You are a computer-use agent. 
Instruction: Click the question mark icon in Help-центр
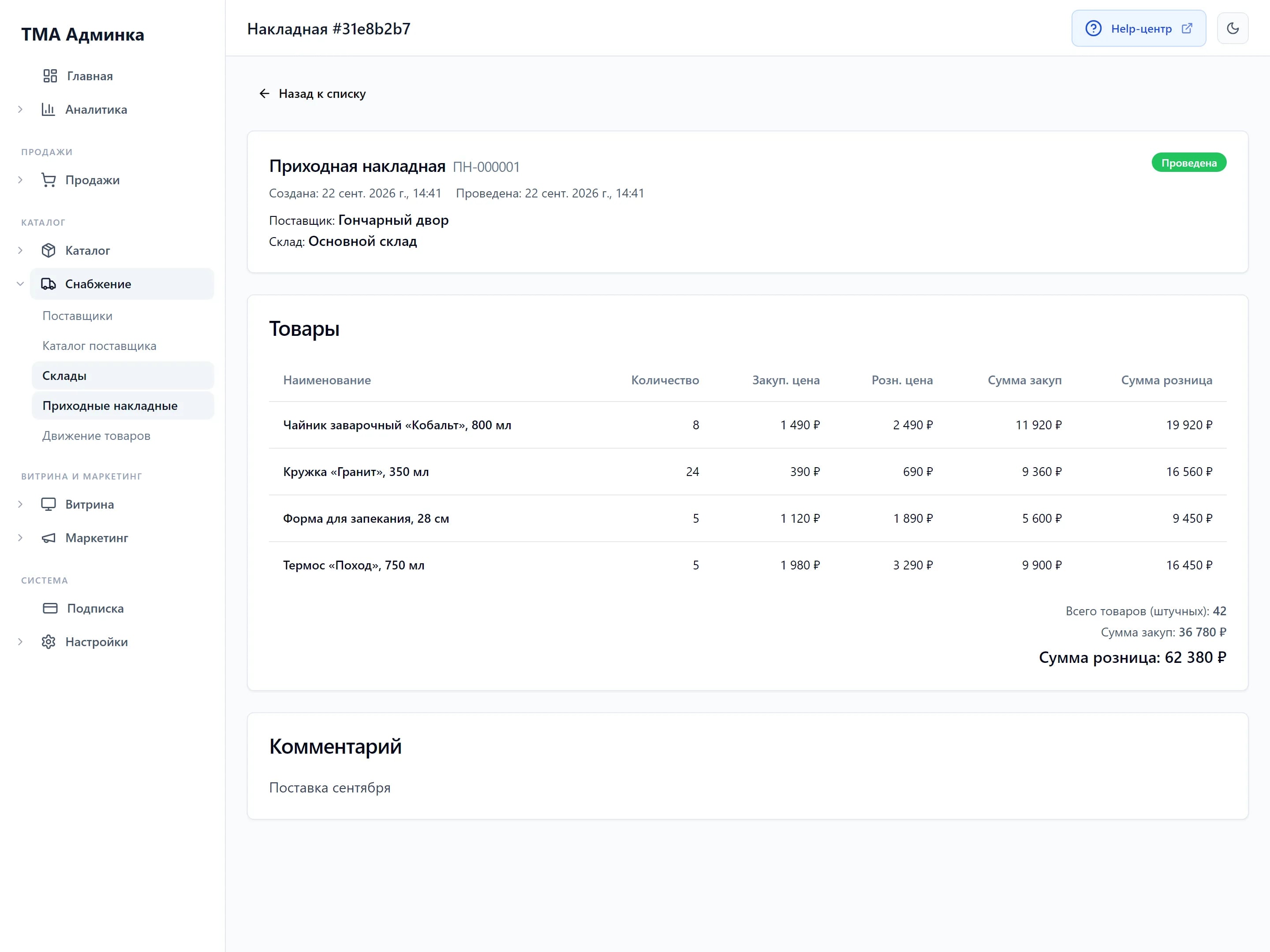pos(1093,28)
